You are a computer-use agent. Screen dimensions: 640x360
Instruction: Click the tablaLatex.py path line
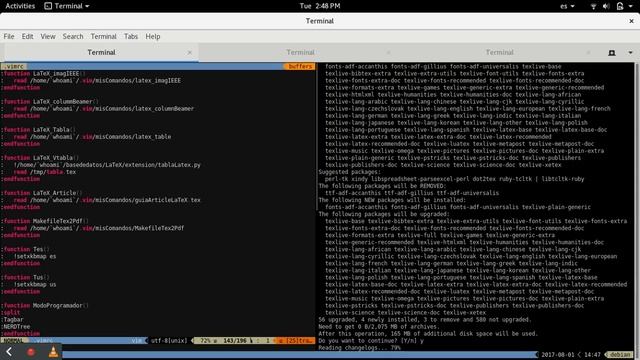coord(107,165)
